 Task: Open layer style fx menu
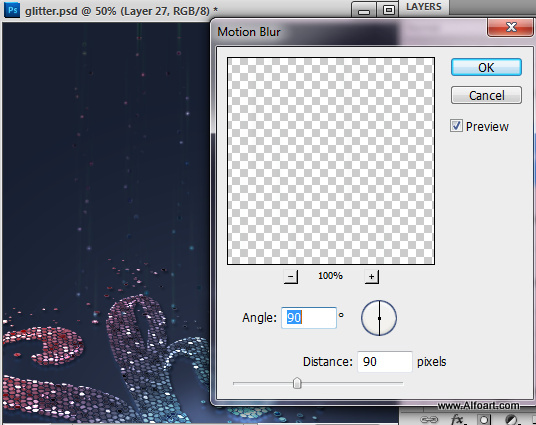click(457, 419)
